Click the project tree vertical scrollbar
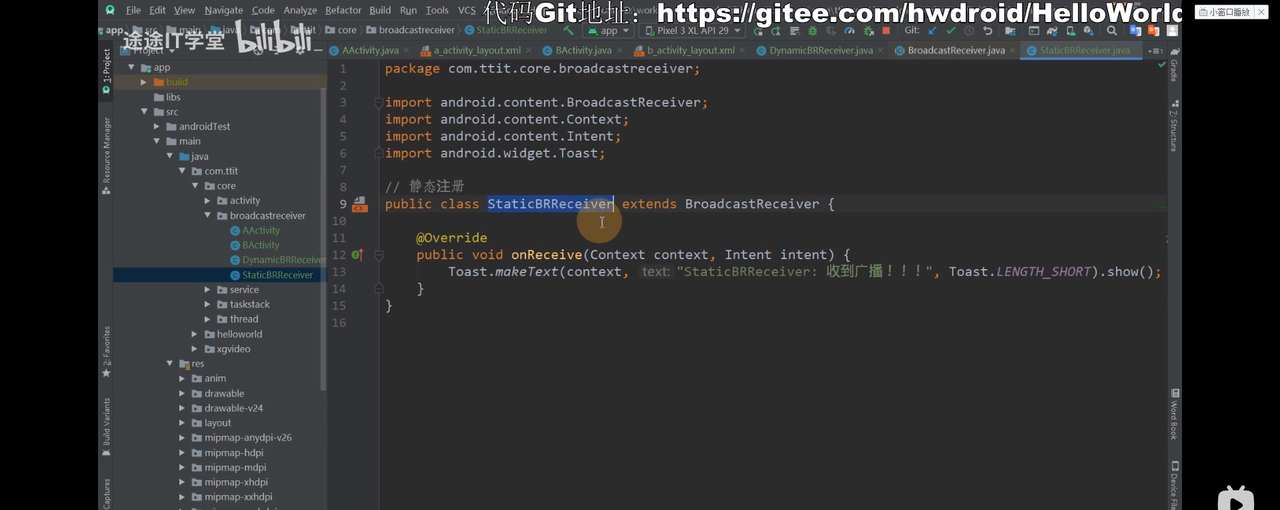 pyautogui.click(x=322, y=240)
